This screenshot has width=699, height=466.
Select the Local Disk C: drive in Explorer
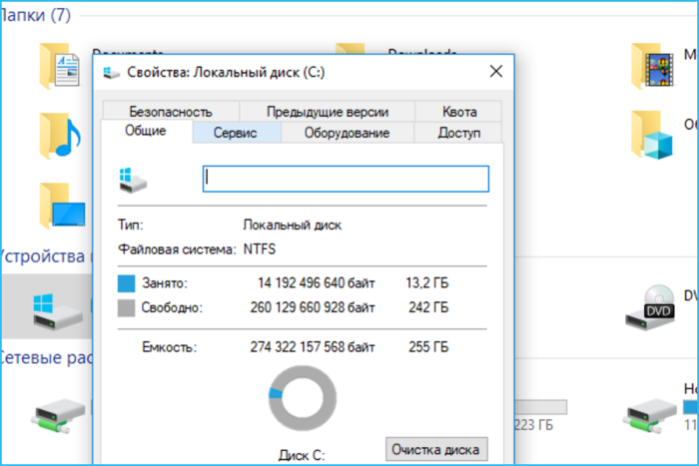(58, 312)
